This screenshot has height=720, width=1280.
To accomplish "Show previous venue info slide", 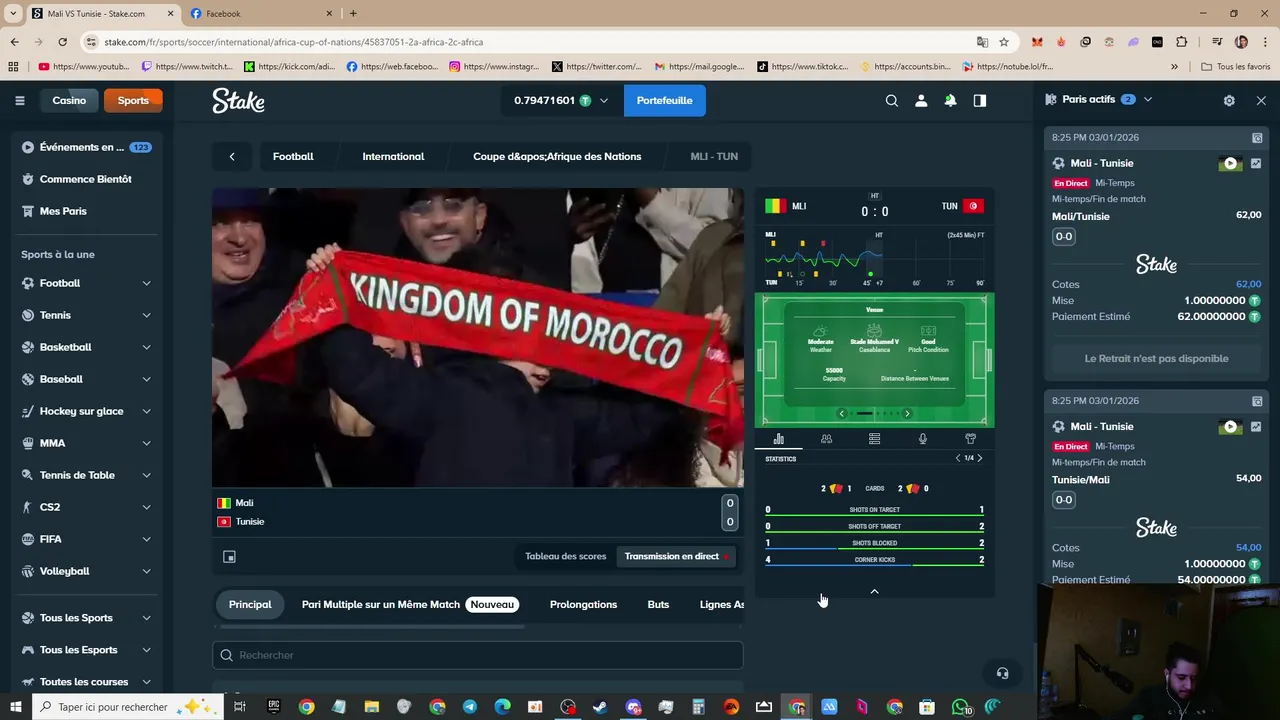I will click(x=841, y=413).
